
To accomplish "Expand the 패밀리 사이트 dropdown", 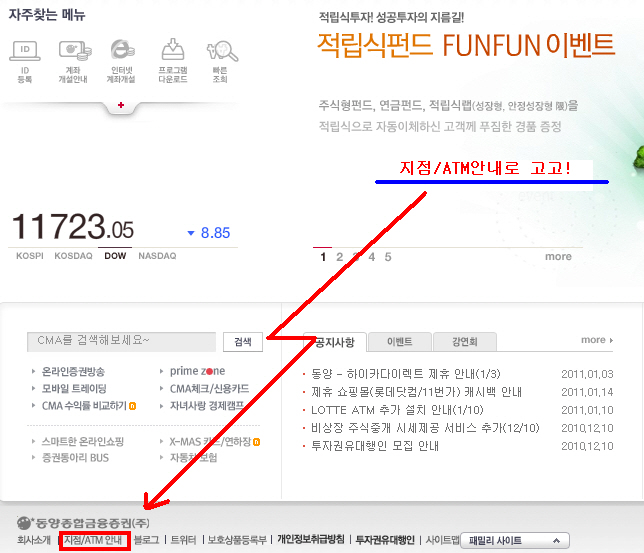I will point(515,541).
